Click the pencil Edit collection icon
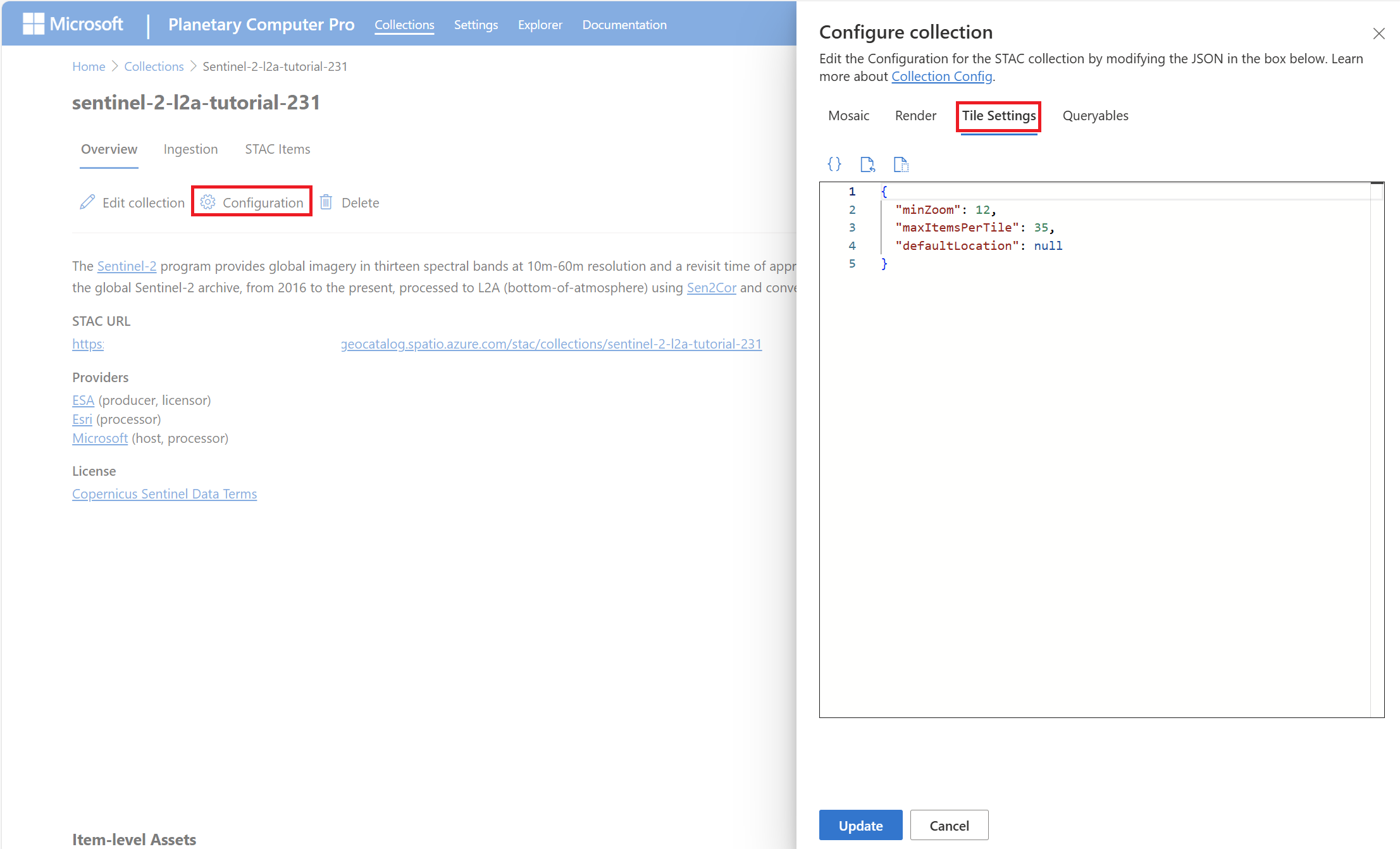Screen dimensions: 1400x849 point(87,202)
